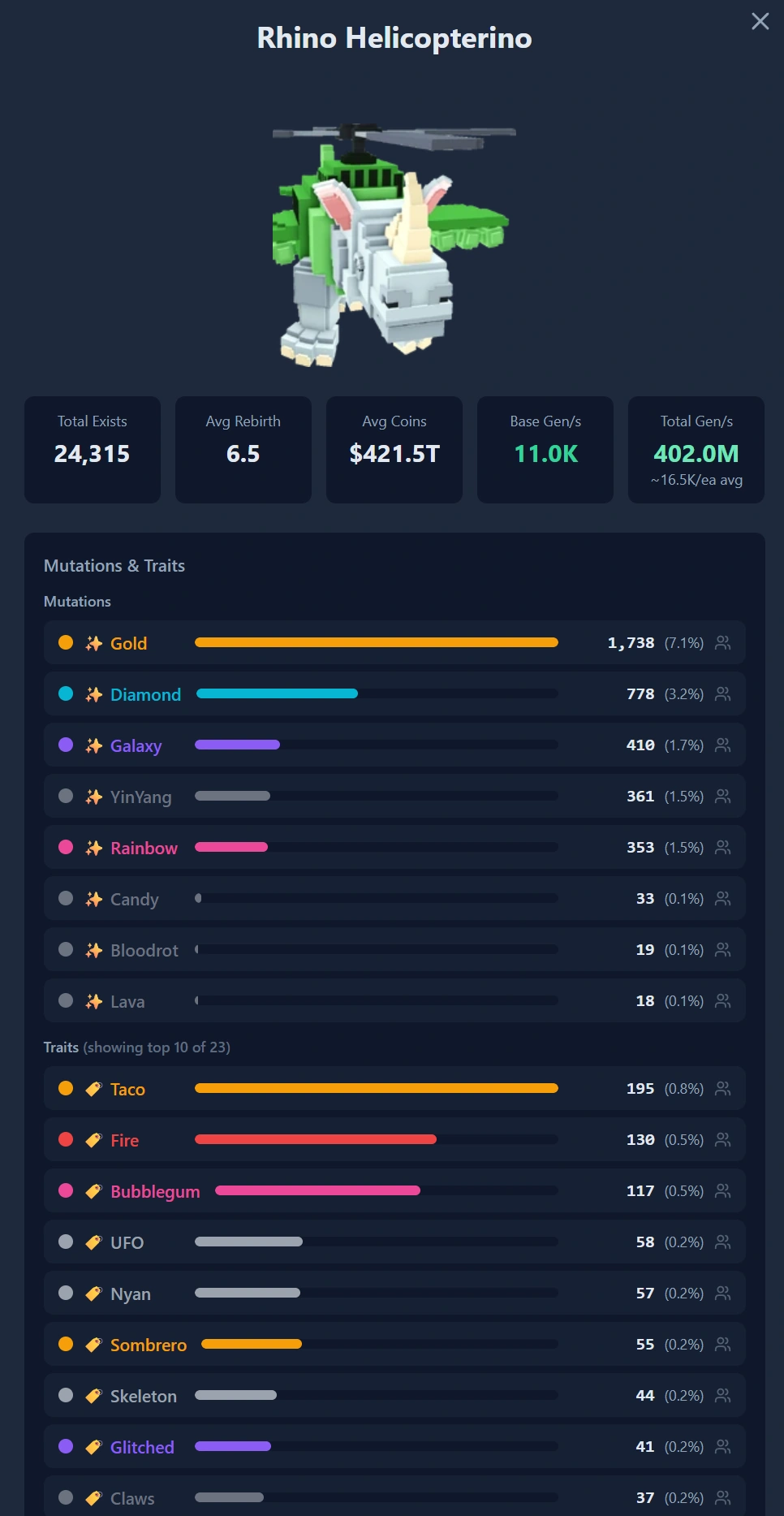This screenshot has width=784, height=1516.
Task: Select the Sombrero trait name
Action: click(x=149, y=1345)
